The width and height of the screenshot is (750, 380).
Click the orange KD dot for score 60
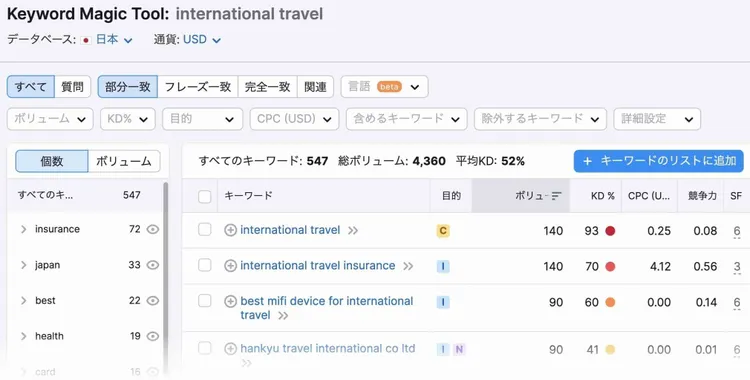[610, 302]
